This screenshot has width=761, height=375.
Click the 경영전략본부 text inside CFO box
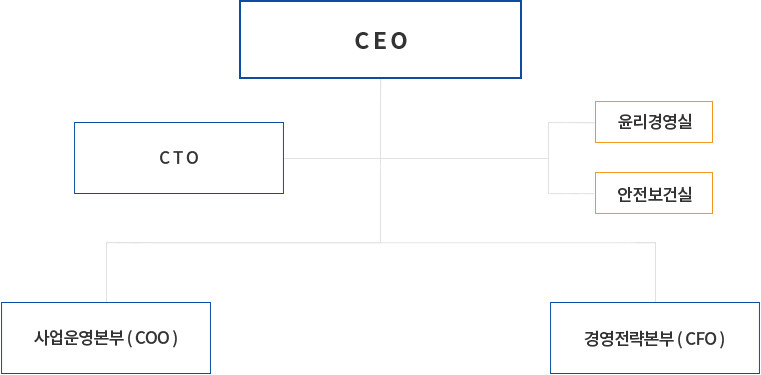coord(629,338)
